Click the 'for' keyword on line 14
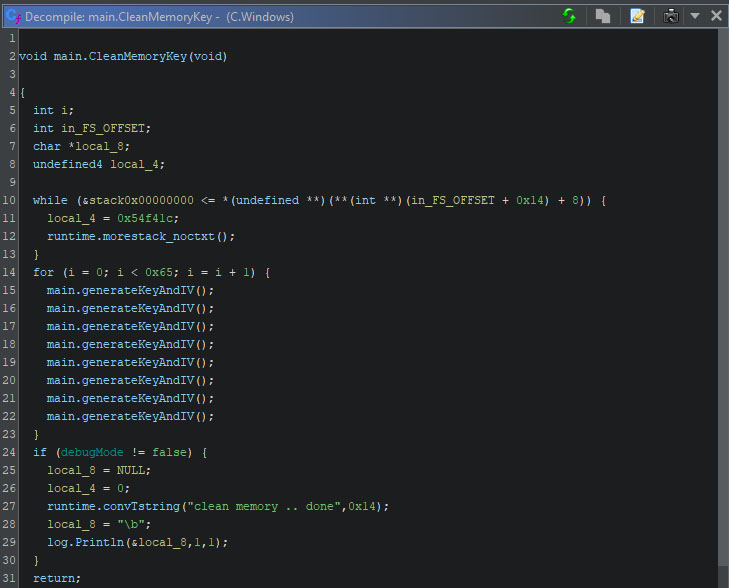The image size is (729, 588). click(43, 272)
